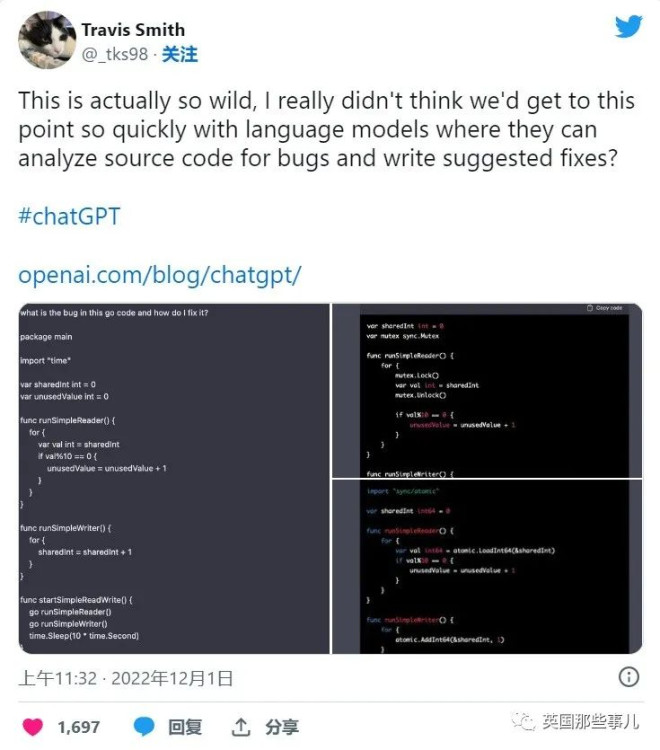
Task: Click the @_tks98 handle
Action: click(115, 54)
